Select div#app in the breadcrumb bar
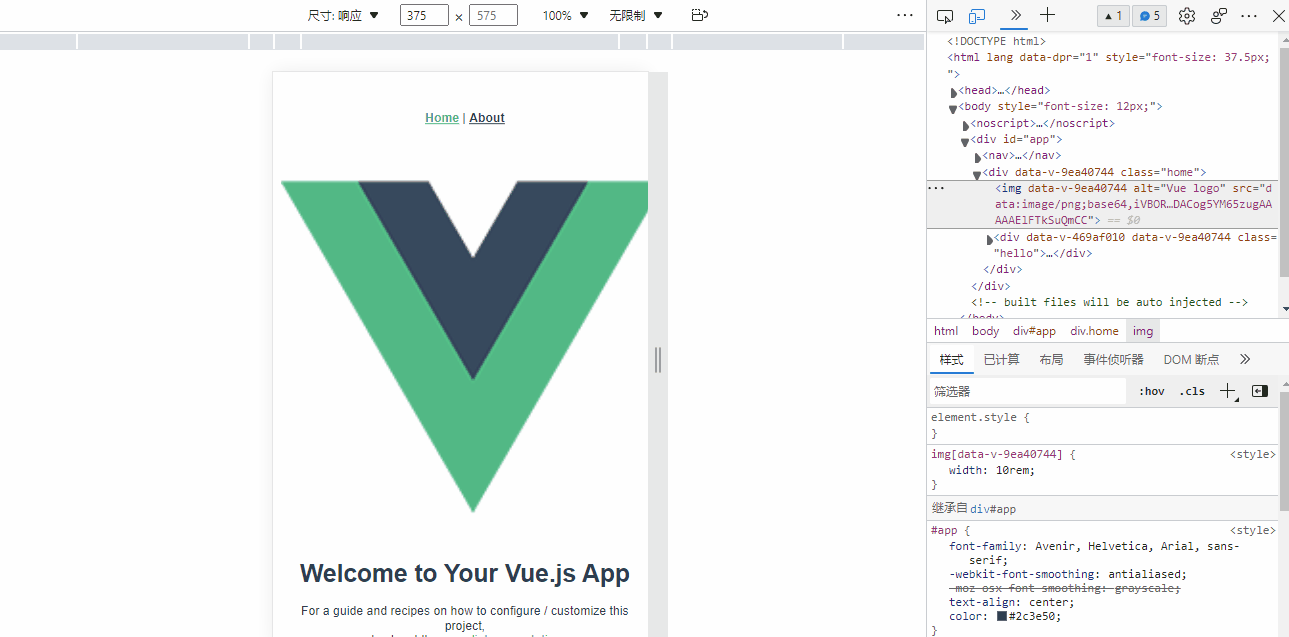 coord(1034,331)
